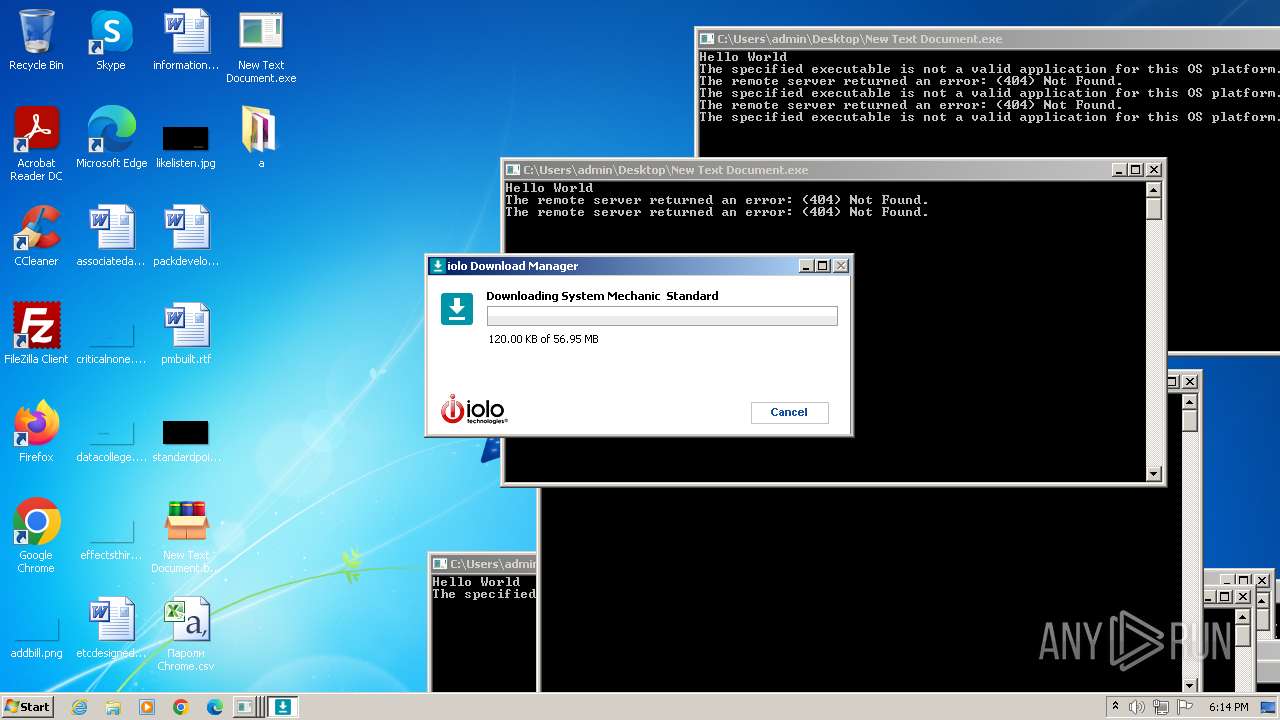Click bottom-left console window title bar
The height and width of the screenshot is (720, 1280).
pyautogui.click(x=484, y=564)
